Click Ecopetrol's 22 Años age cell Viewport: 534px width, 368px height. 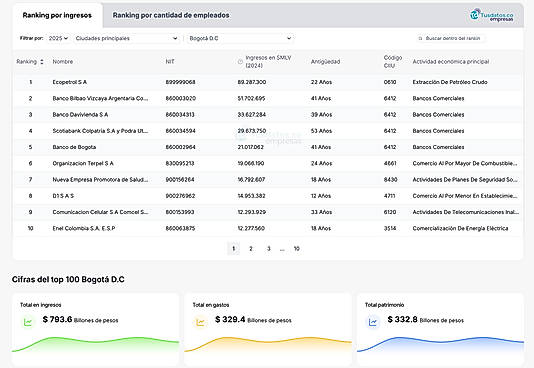pyautogui.click(x=321, y=82)
